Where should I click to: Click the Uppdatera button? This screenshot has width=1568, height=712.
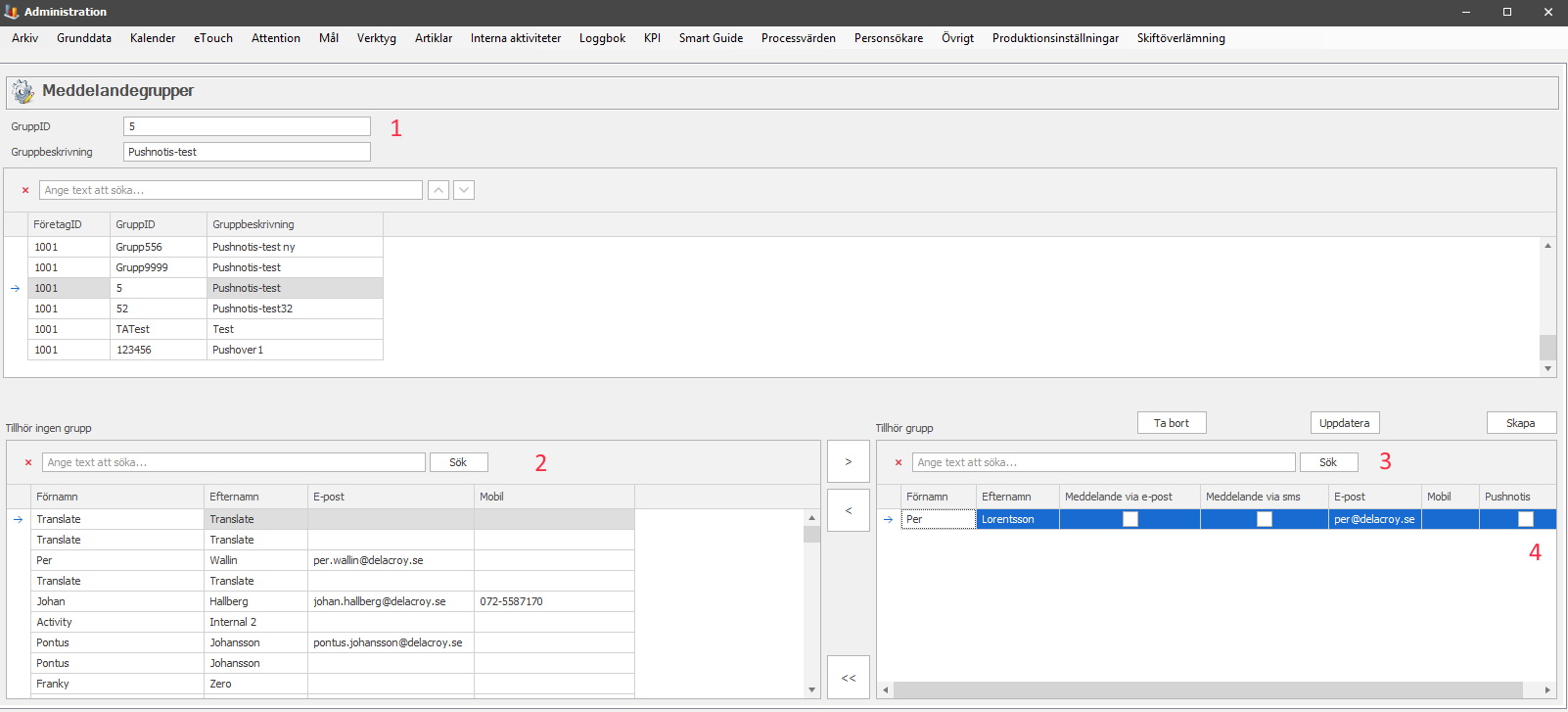(x=1345, y=423)
